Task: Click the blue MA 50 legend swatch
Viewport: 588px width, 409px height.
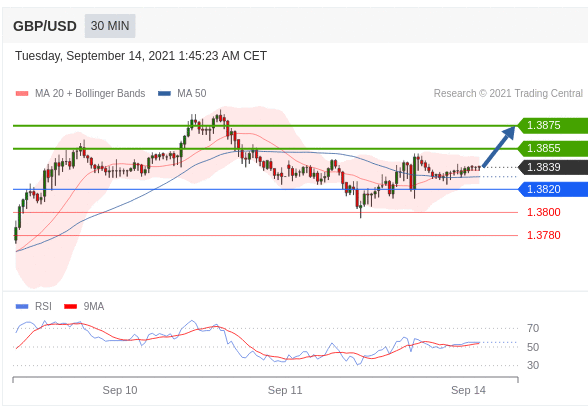Action: [164, 93]
